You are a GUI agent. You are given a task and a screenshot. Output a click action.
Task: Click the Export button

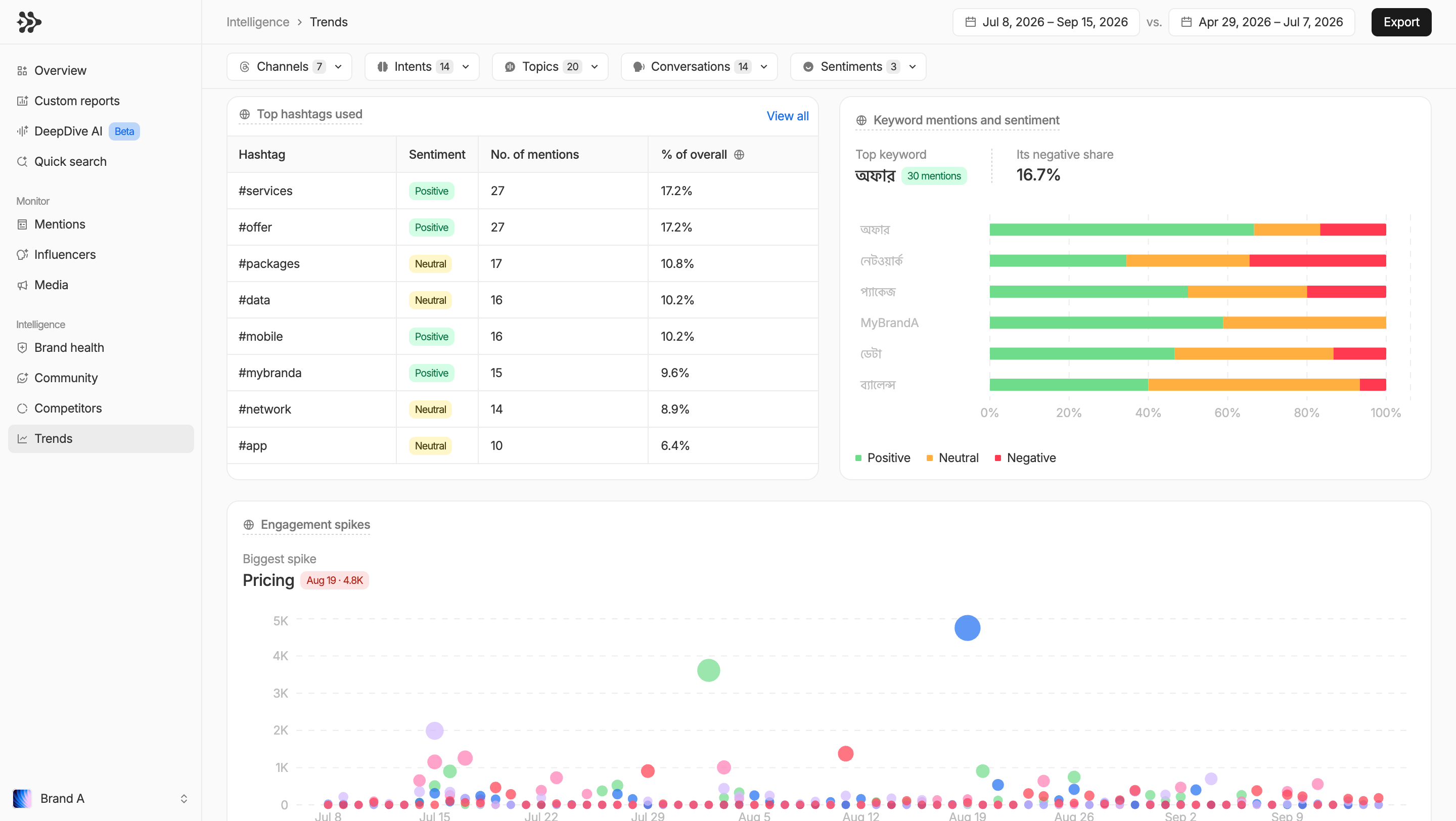click(x=1401, y=22)
